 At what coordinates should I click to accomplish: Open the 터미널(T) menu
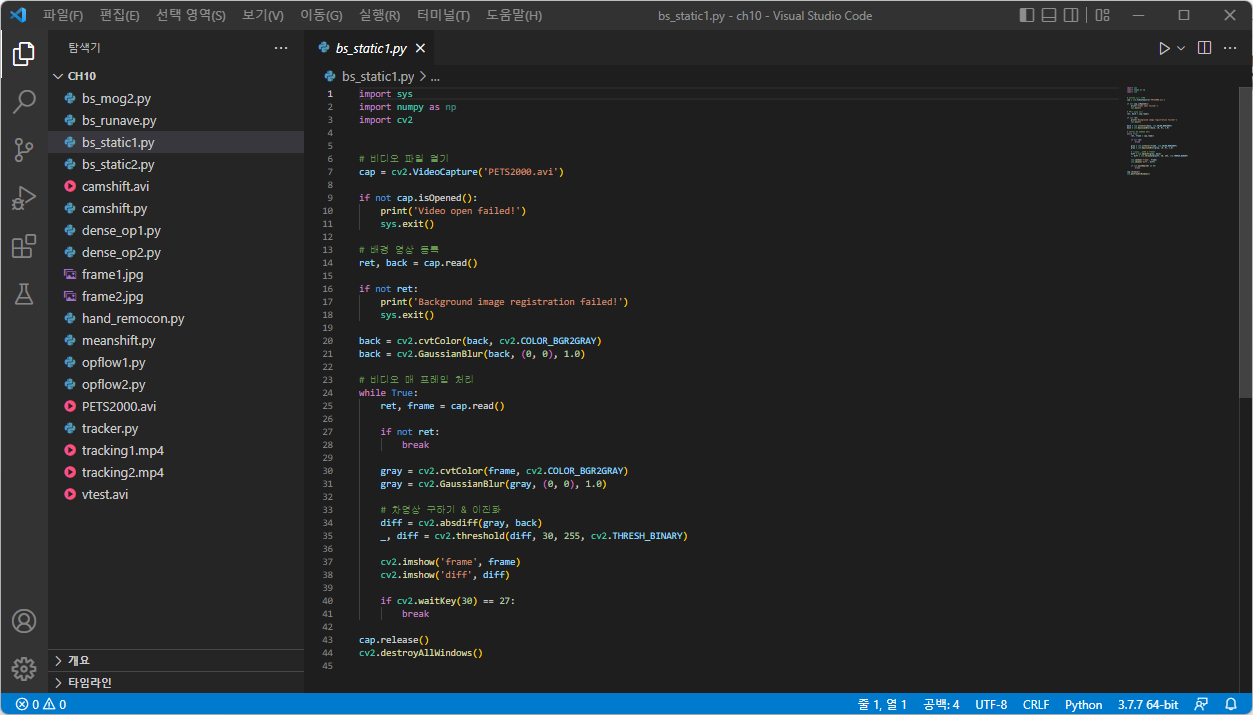click(x=443, y=16)
